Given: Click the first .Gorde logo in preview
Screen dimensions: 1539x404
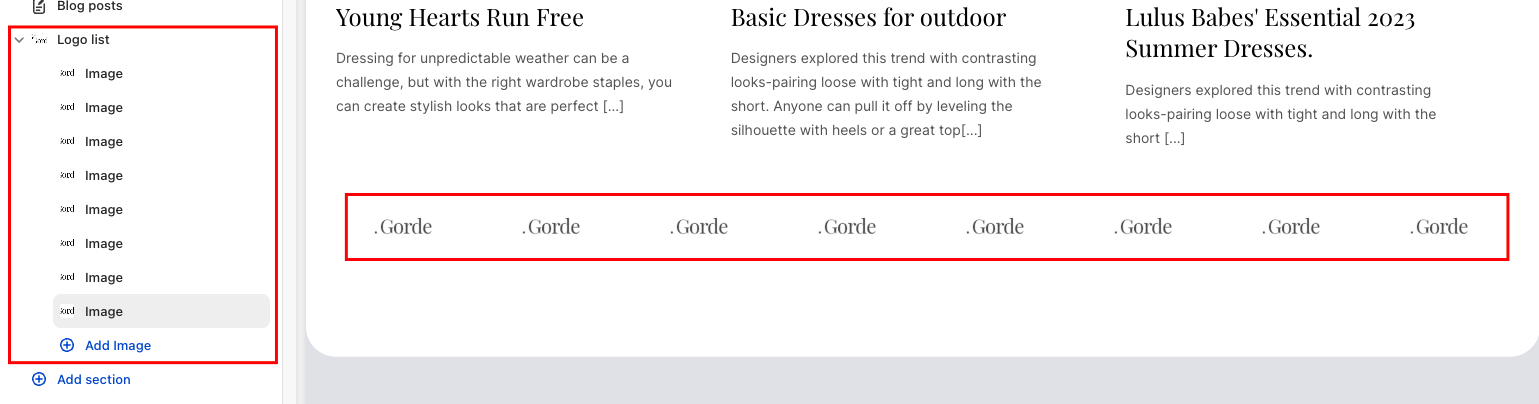Looking at the screenshot, I should (x=403, y=227).
